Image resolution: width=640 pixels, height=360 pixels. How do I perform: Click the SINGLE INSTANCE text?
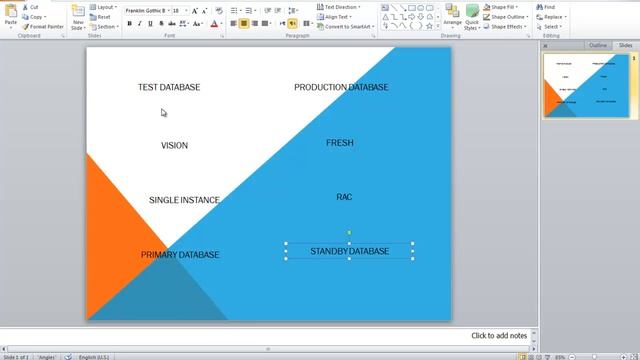(x=184, y=200)
